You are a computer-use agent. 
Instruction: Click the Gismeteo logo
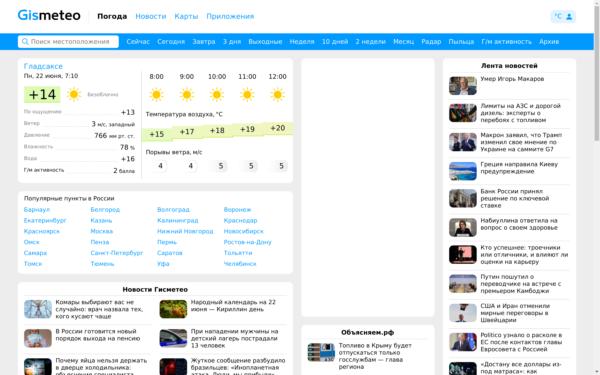click(49, 16)
